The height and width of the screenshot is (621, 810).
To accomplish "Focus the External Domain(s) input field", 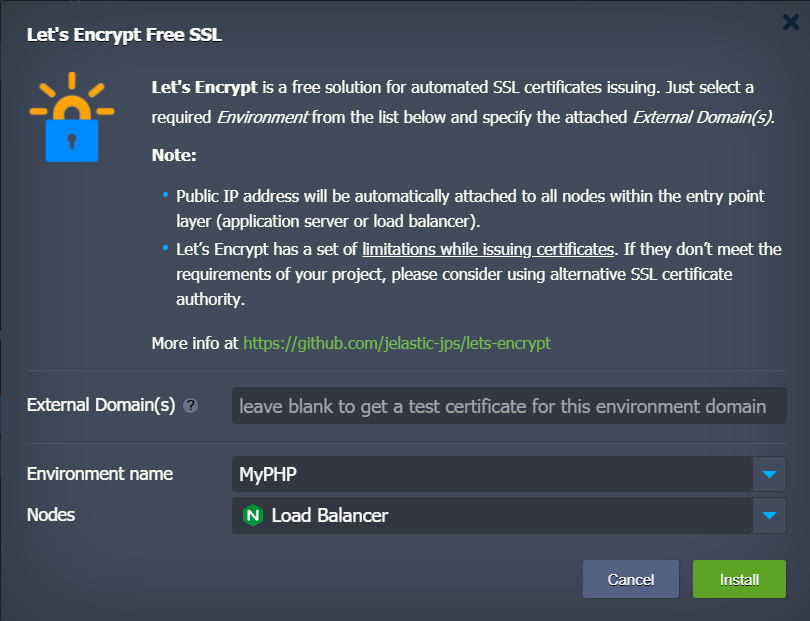I will point(509,406).
